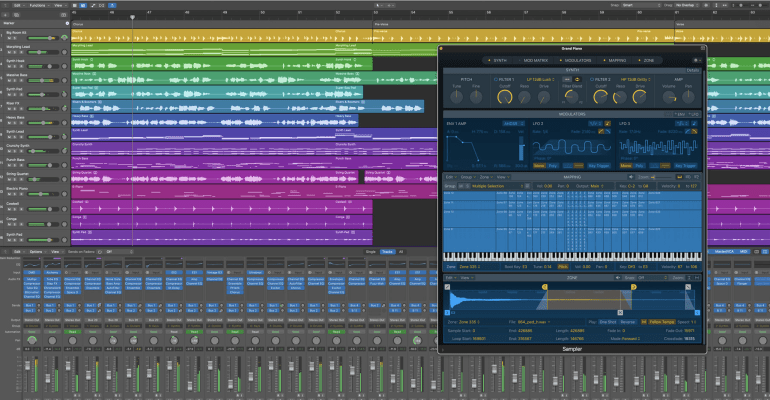The height and width of the screenshot is (400, 770).
Task: Open Mapping Group menu
Action: pyautogui.click(x=468, y=177)
